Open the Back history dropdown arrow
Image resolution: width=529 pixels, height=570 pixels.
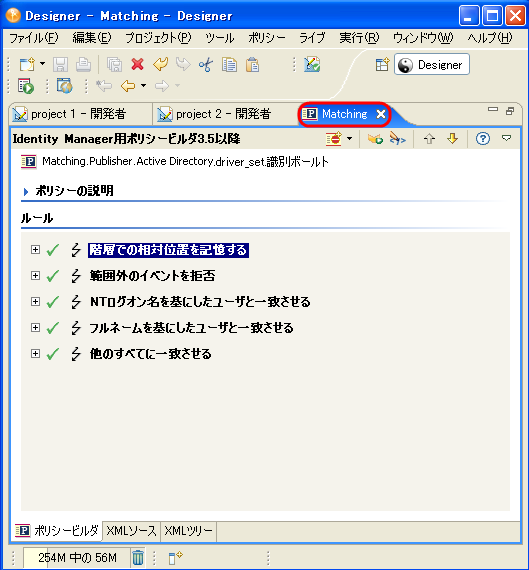coord(143,86)
